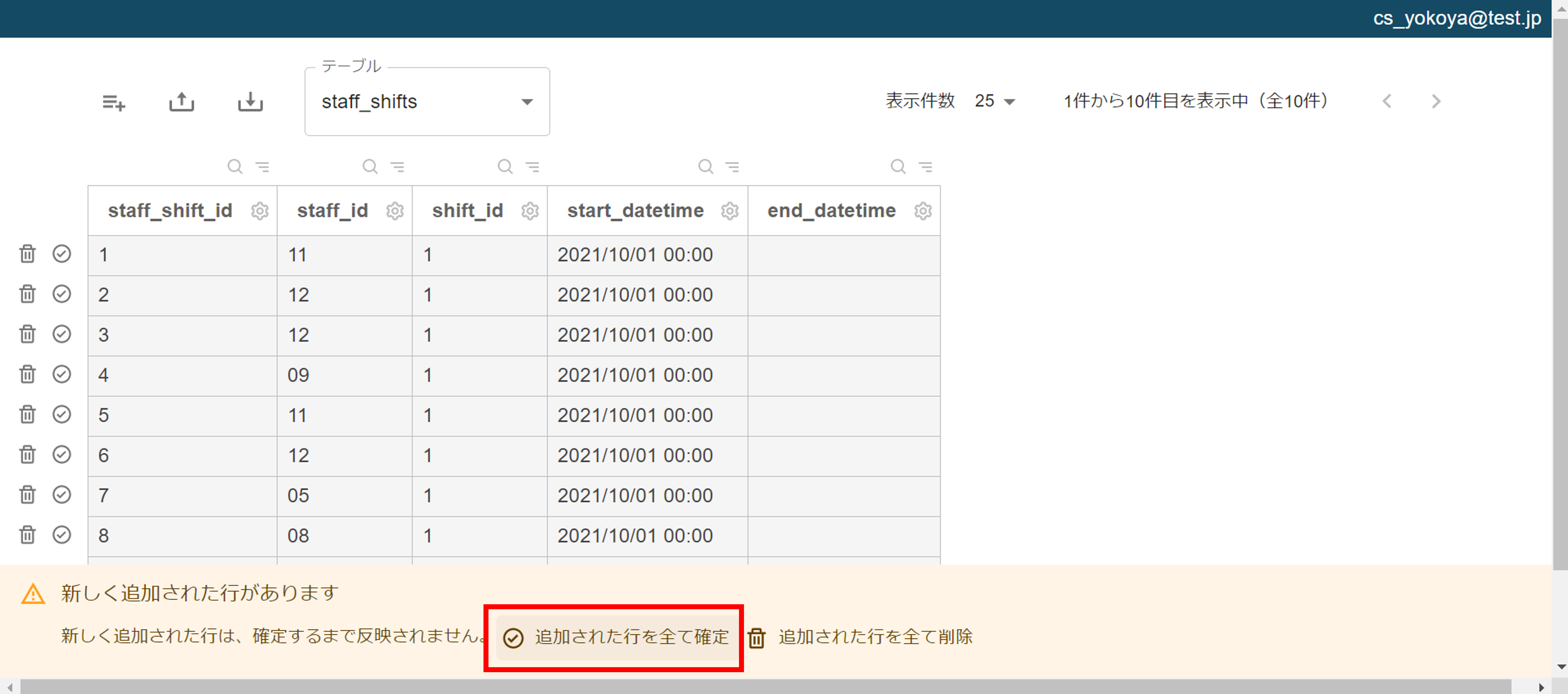Click the download/import icon in toolbar
This screenshot has width=1568, height=694.
pos(250,102)
